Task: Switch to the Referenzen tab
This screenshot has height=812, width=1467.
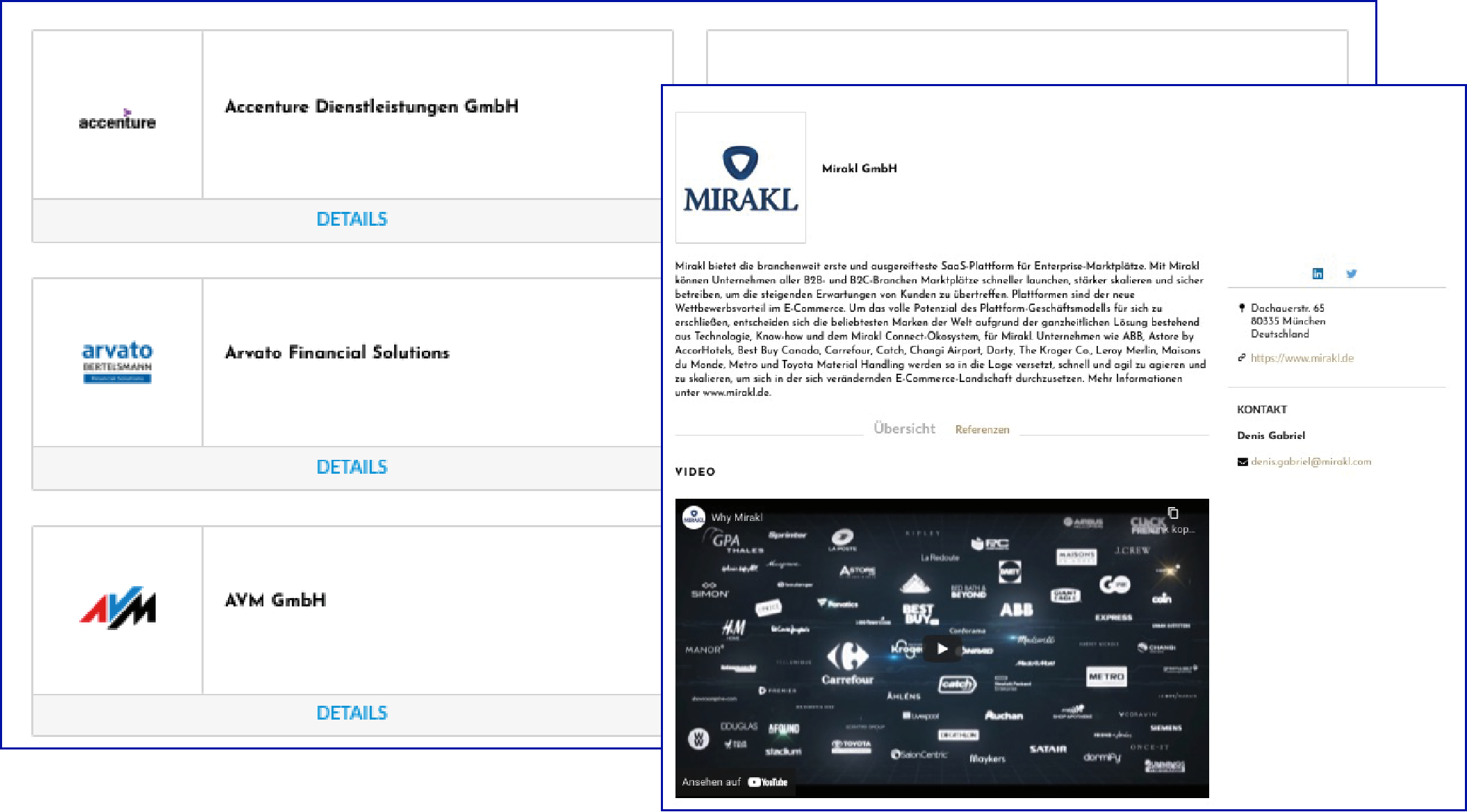Action: pos(982,430)
